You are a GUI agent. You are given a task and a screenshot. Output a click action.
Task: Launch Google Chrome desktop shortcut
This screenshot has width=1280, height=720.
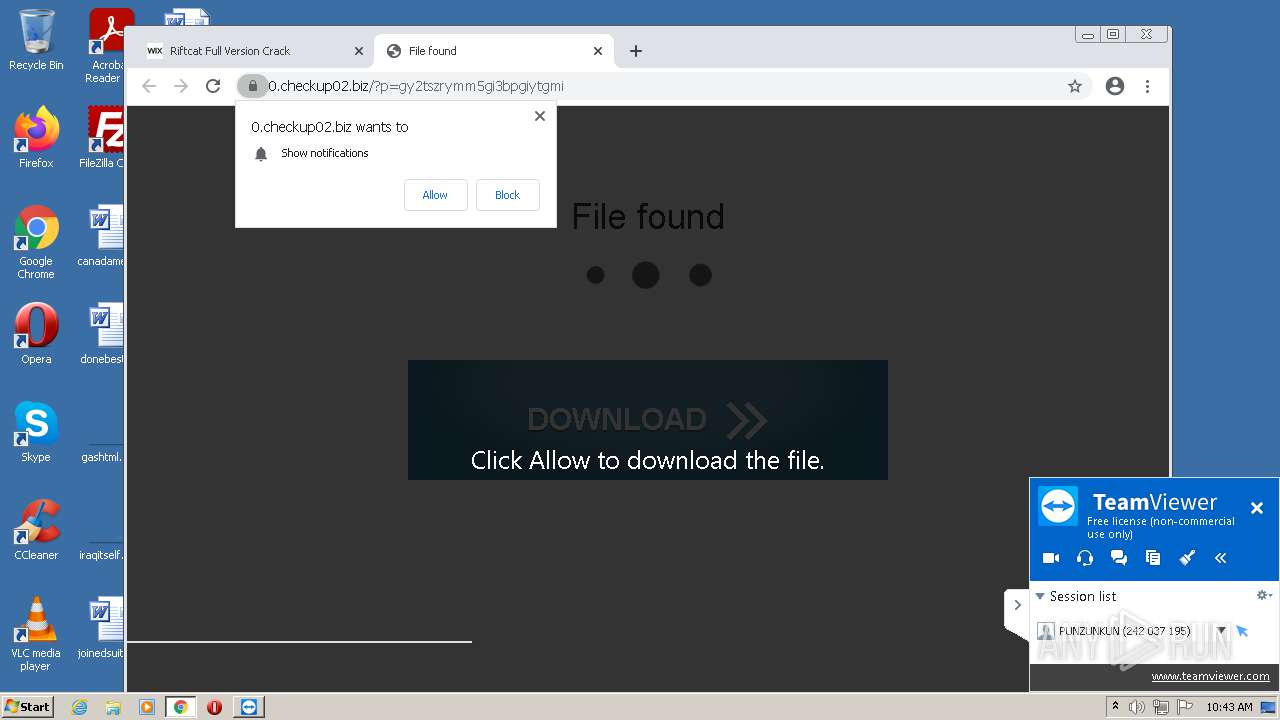pyautogui.click(x=36, y=242)
